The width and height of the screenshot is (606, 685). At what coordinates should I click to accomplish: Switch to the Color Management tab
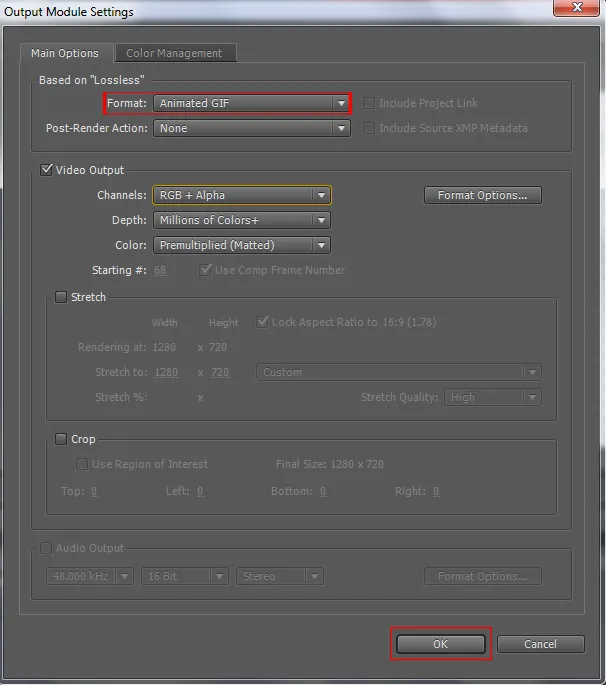176,53
